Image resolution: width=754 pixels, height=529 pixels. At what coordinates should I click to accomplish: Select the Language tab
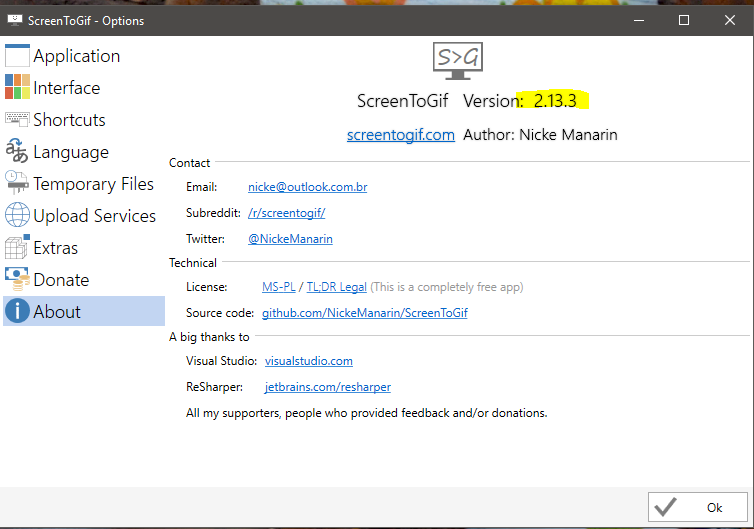84,151
